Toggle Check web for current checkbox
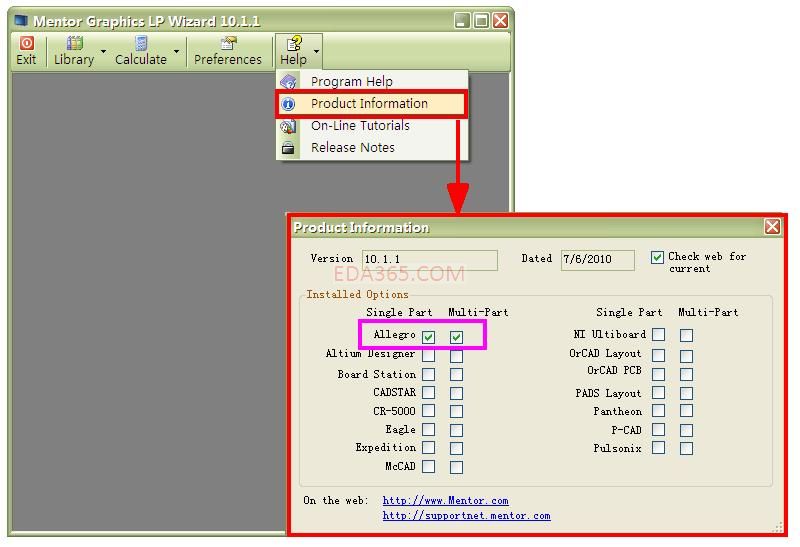800x547 pixels. [x=657, y=257]
